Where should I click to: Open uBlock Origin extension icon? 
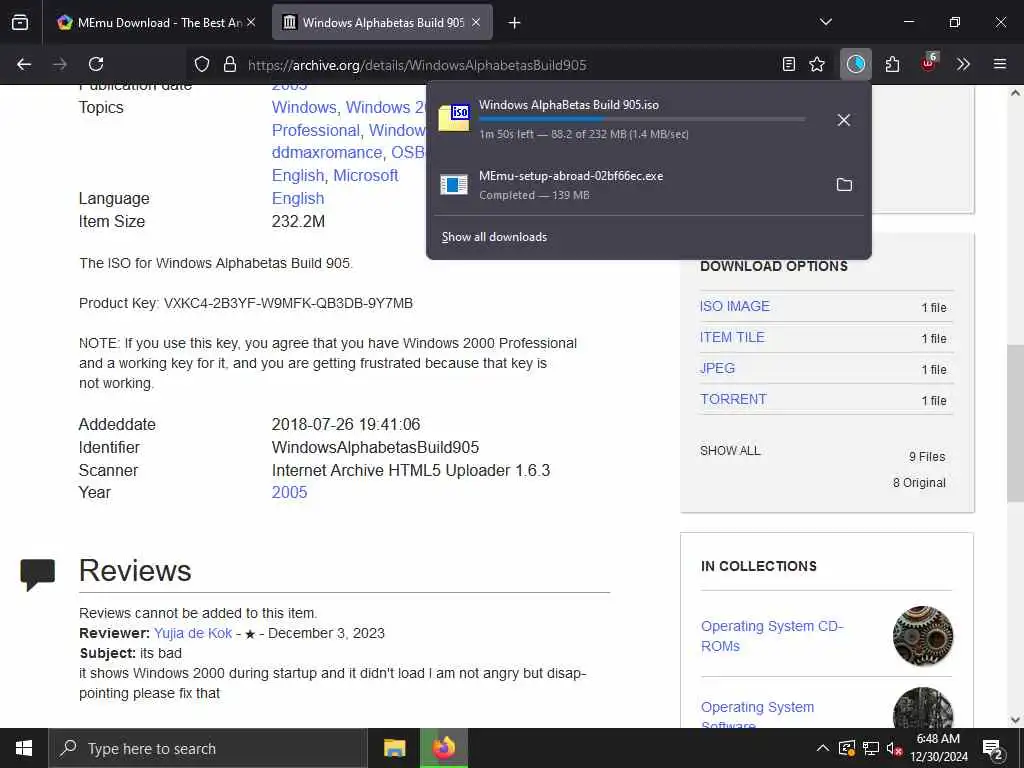[x=929, y=63]
